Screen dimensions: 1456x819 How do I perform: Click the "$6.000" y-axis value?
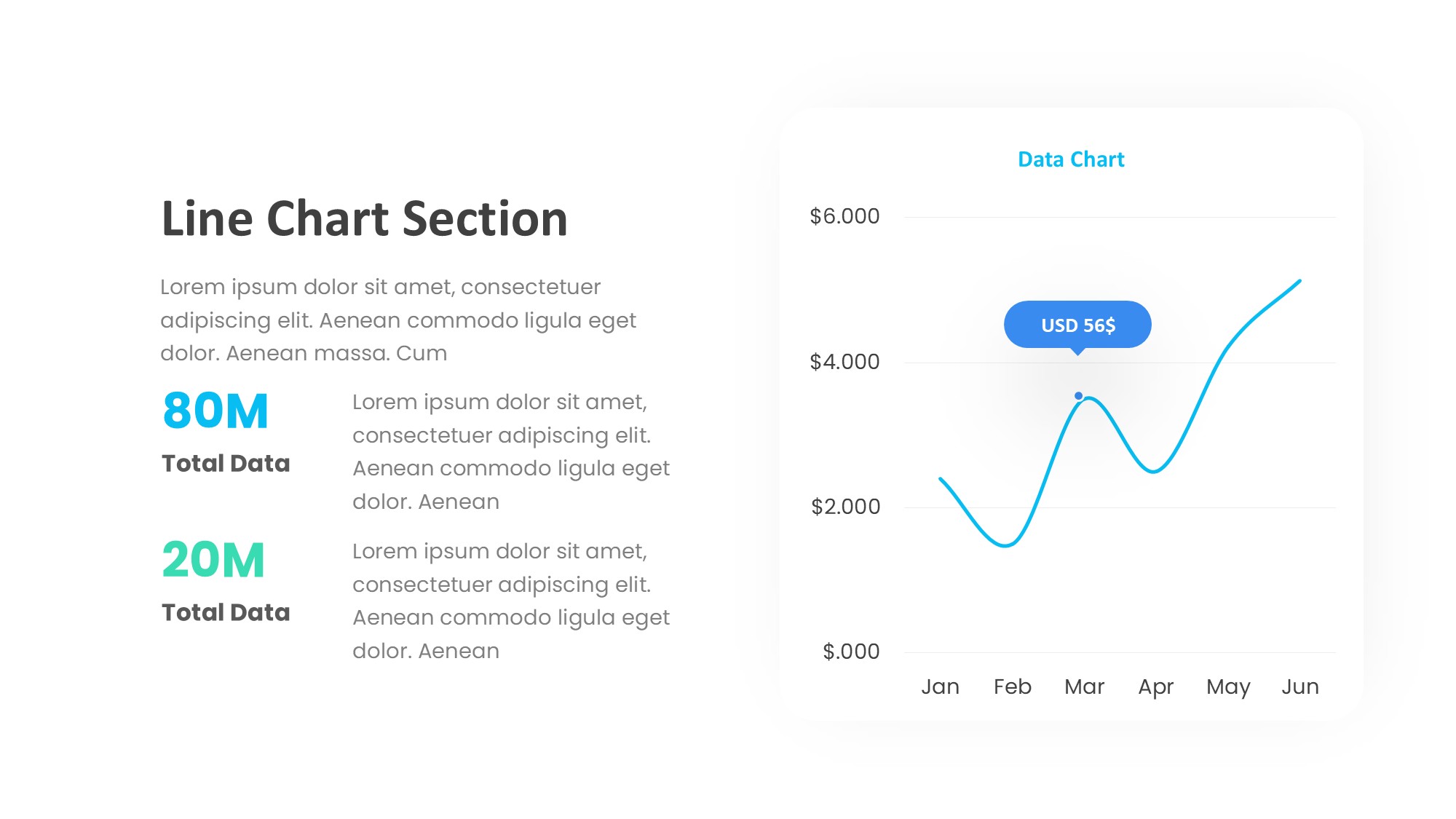coord(844,216)
